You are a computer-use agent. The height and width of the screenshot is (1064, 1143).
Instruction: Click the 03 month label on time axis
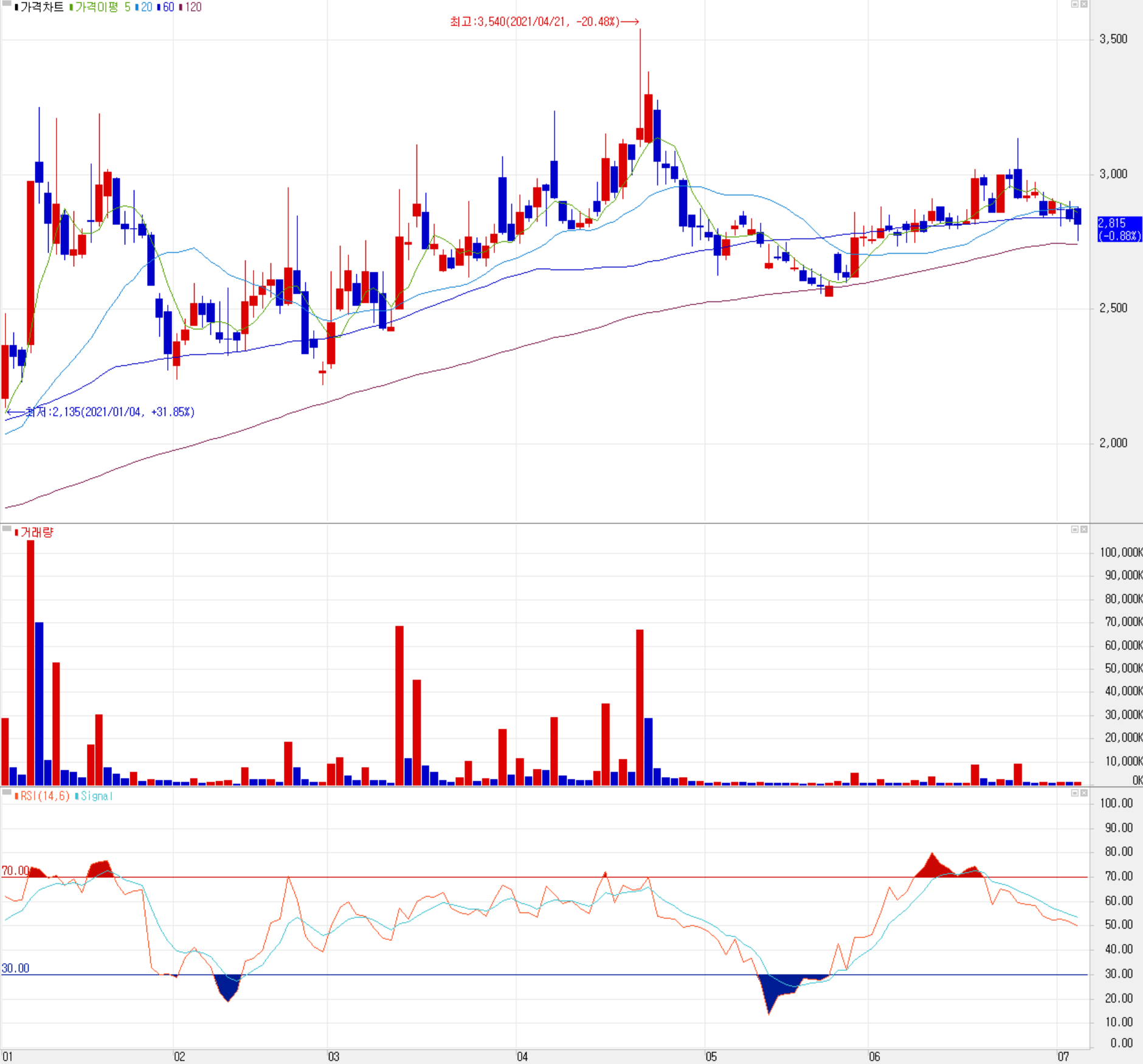point(334,1057)
